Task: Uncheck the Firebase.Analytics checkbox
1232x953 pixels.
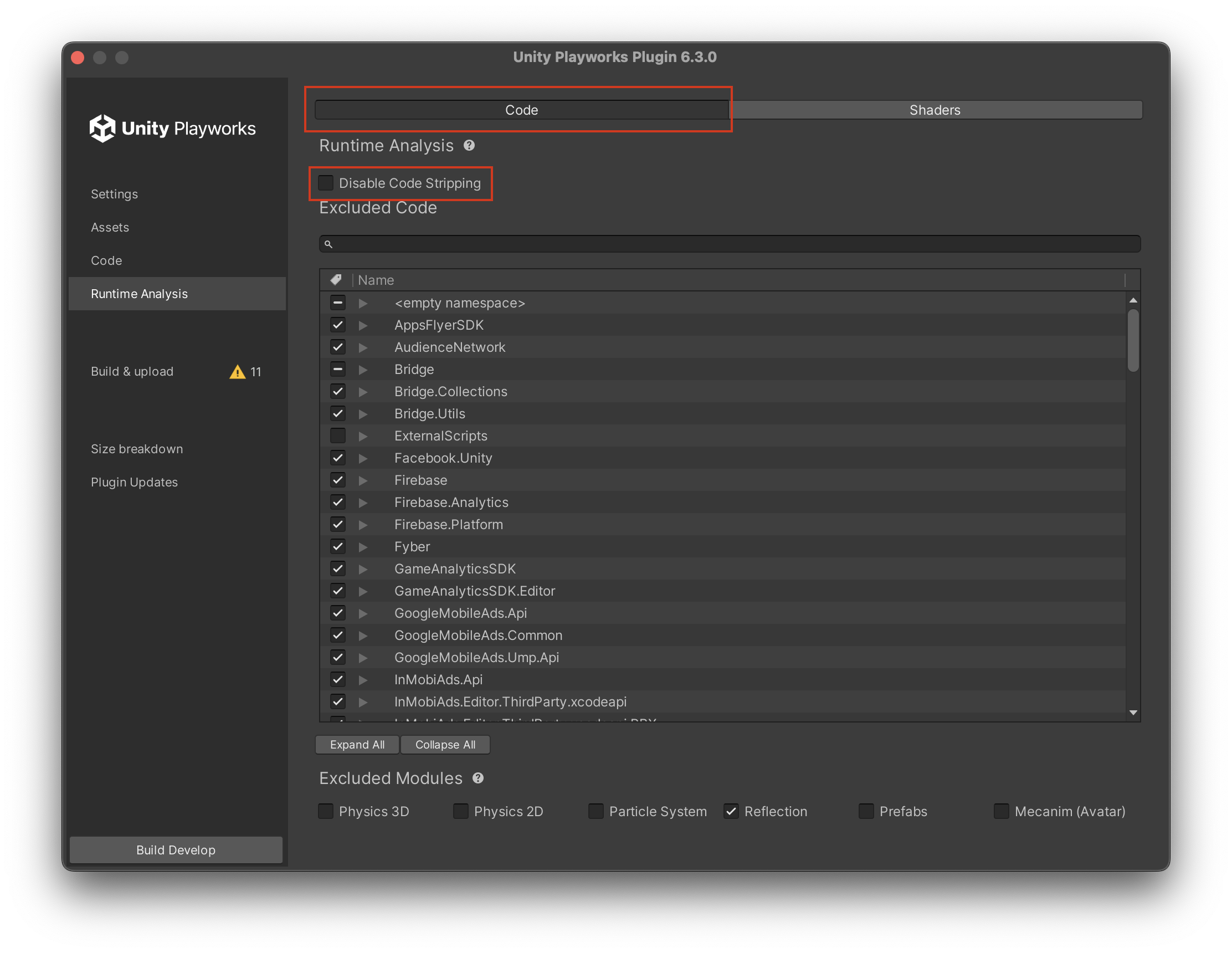Action: pos(338,502)
